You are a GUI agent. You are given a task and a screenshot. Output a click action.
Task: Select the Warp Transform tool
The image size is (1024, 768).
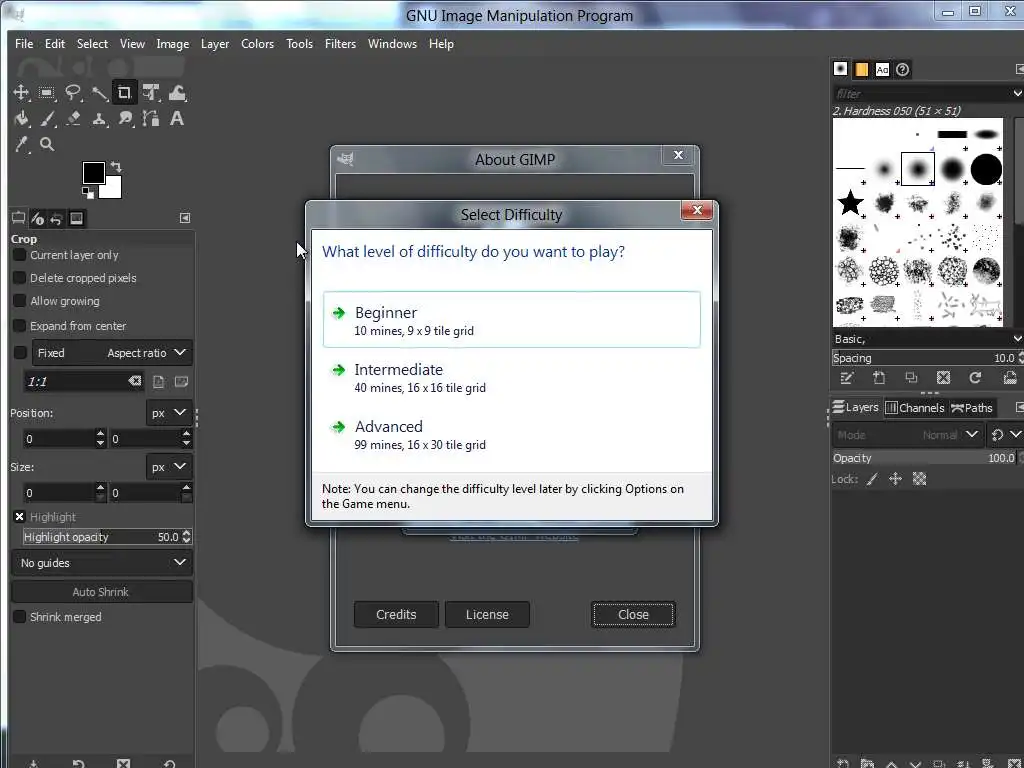click(x=177, y=93)
